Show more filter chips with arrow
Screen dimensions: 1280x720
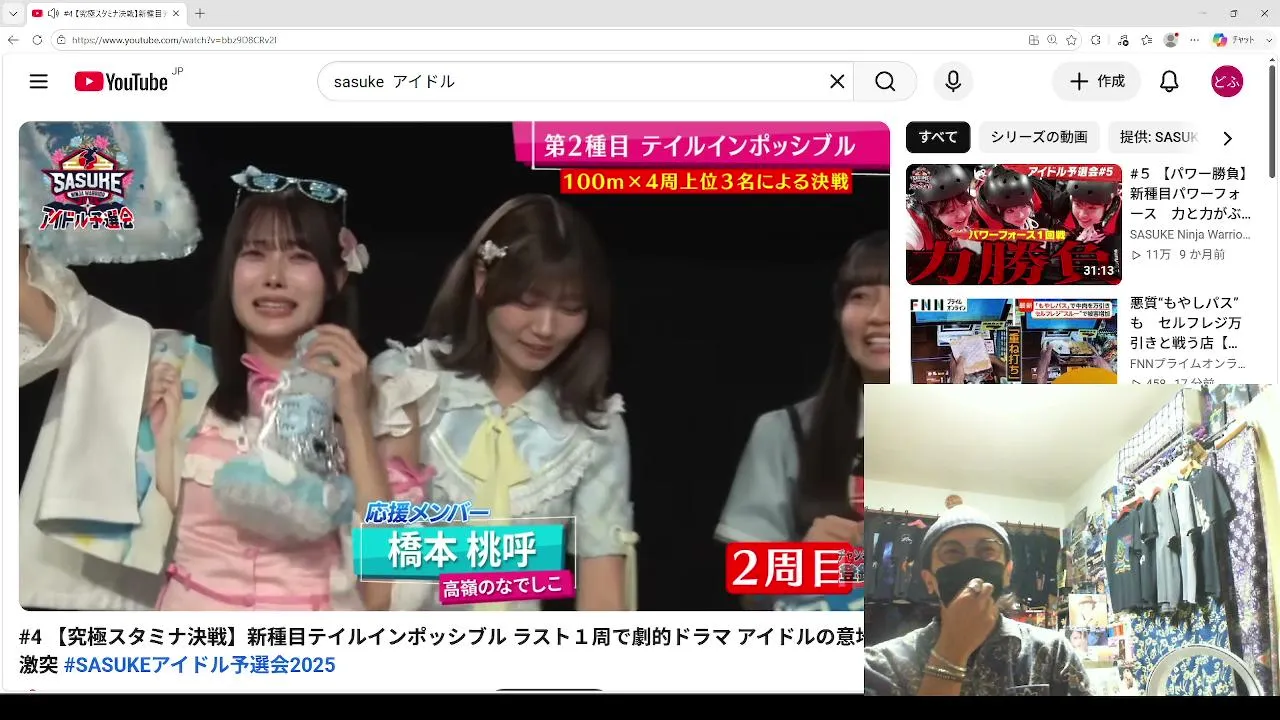point(1227,138)
